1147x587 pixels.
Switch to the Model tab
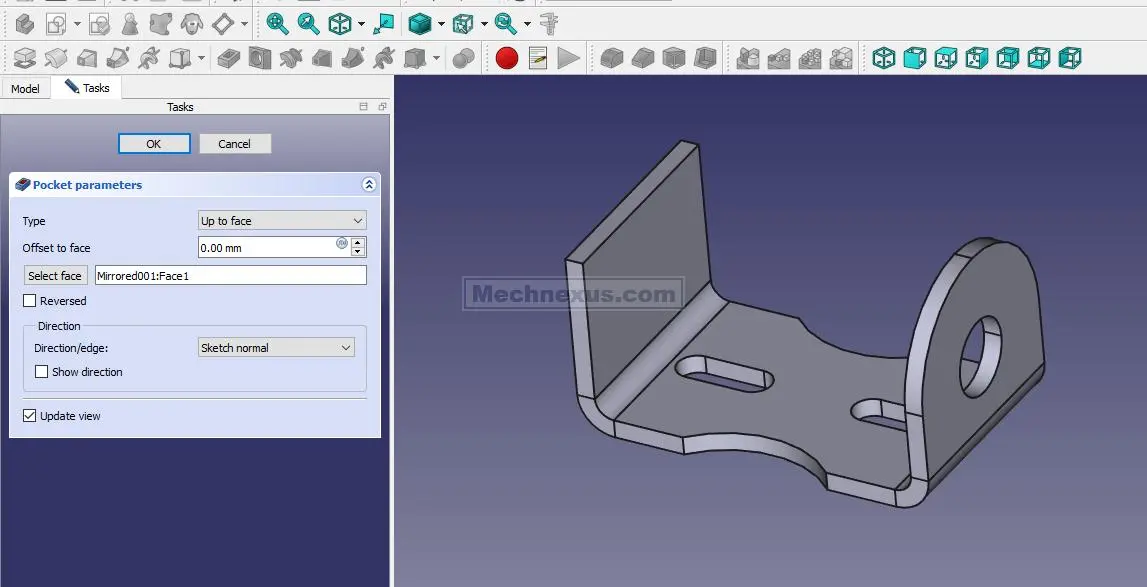(x=25, y=89)
